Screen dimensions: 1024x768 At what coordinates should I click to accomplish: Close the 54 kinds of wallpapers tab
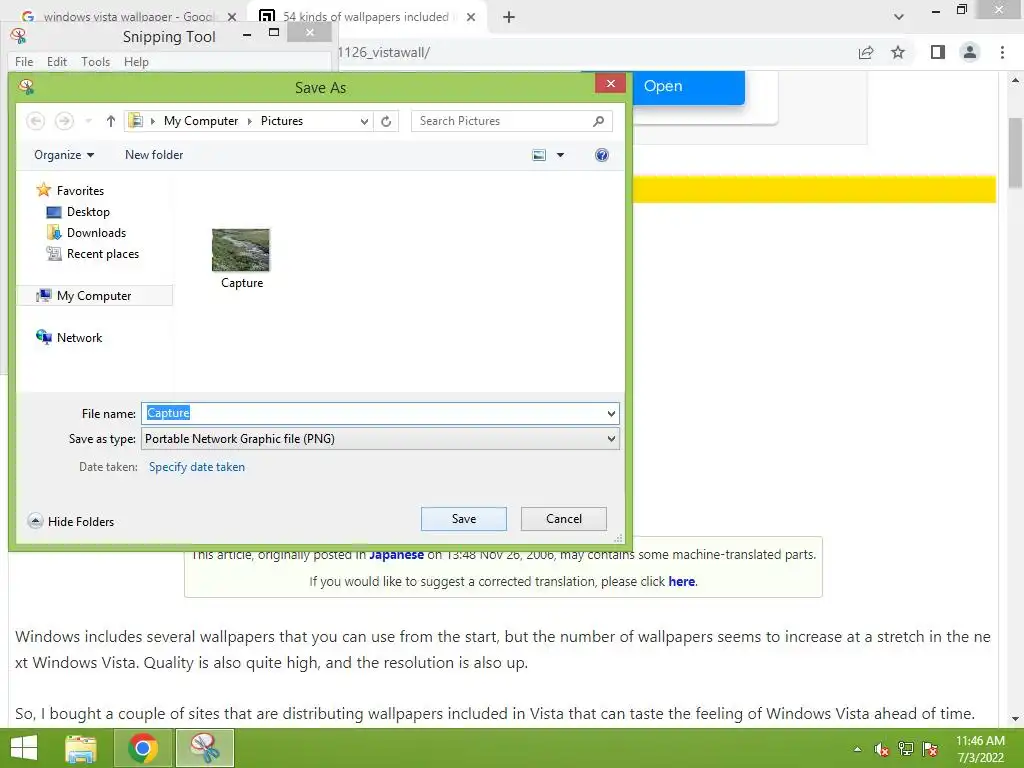[x=471, y=17]
